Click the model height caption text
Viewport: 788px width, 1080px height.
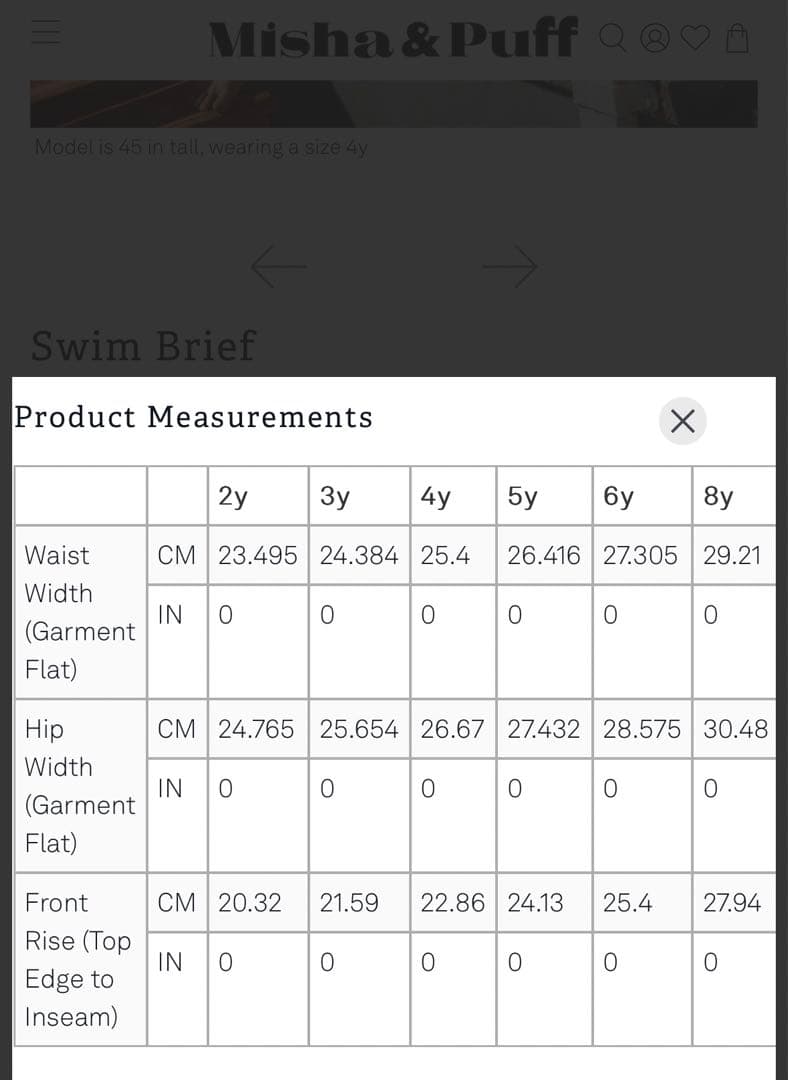click(201, 147)
